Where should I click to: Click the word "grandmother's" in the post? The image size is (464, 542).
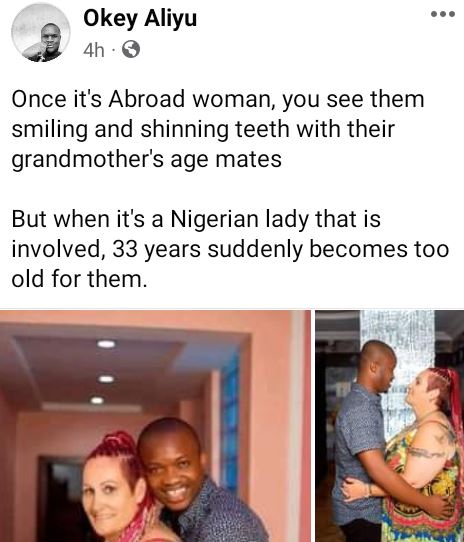tap(88, 159)
